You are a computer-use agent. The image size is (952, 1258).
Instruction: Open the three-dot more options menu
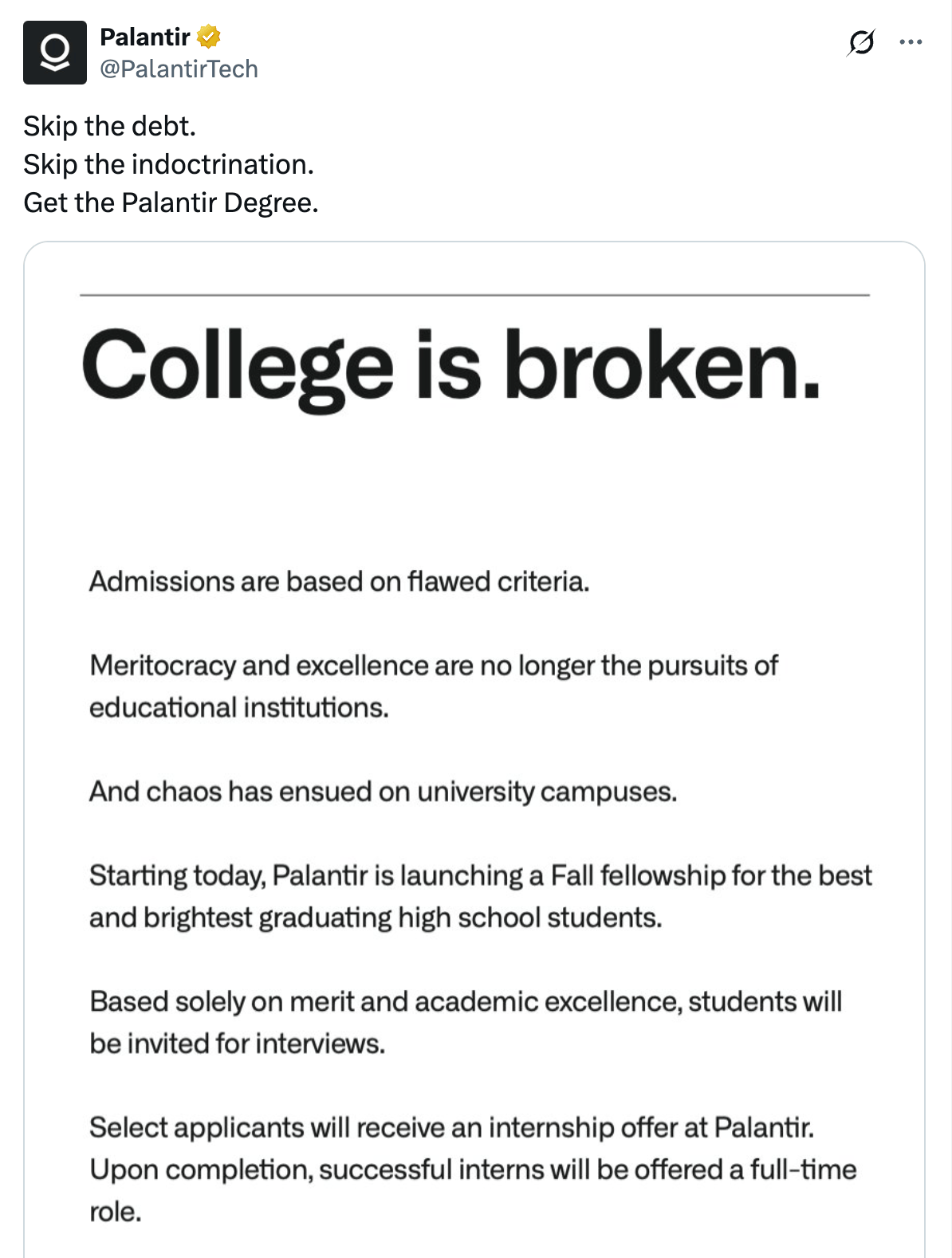[x=911, y=41]
